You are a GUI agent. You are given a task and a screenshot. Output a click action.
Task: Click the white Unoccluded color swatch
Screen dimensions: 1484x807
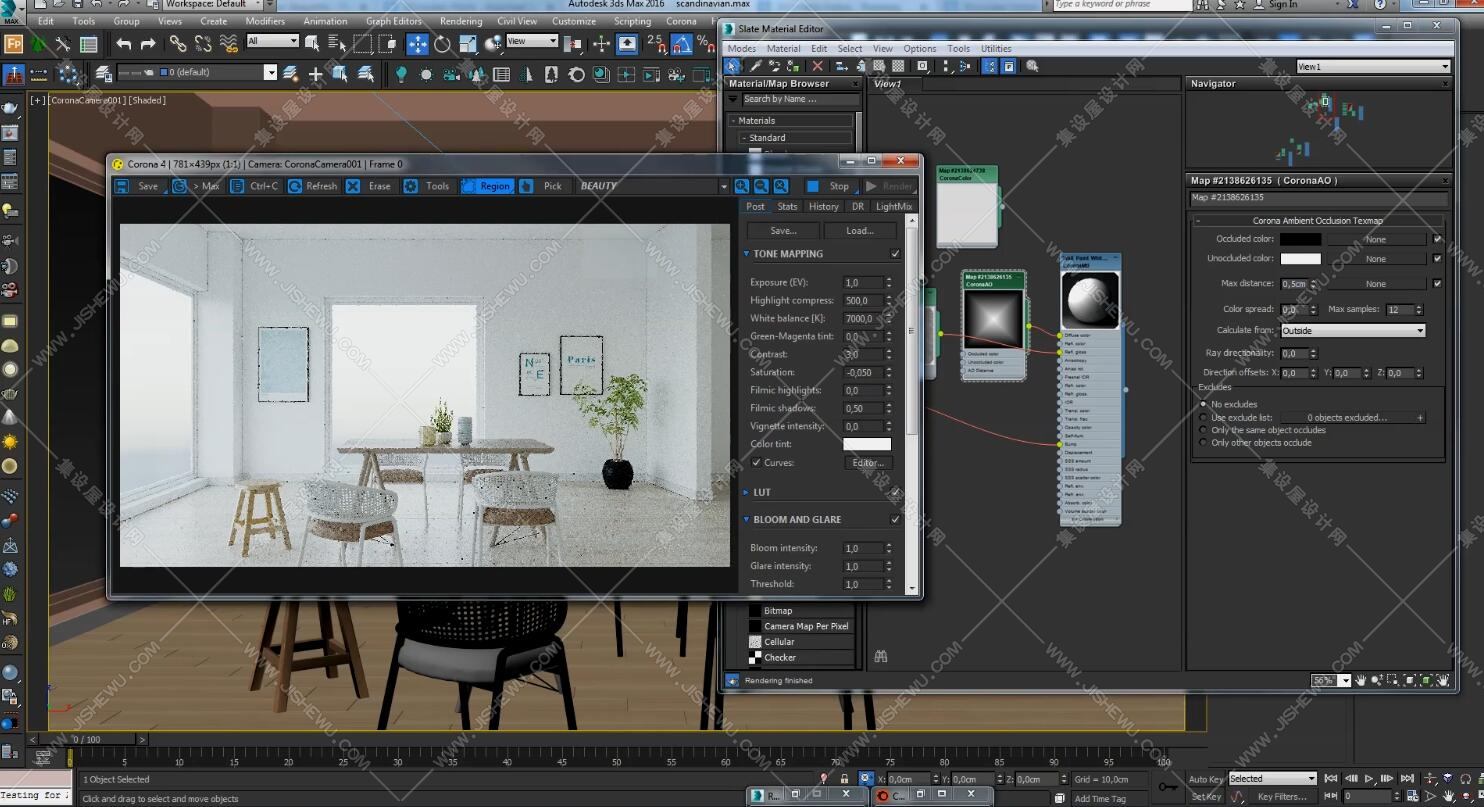tap(1301, 259)
